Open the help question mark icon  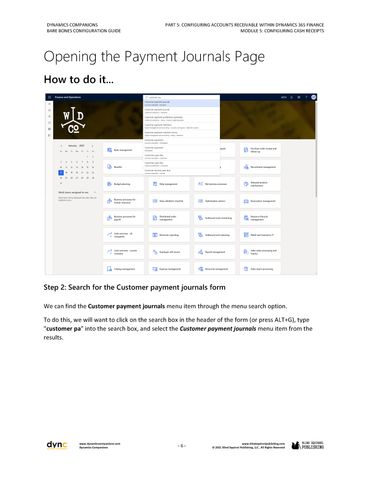click(x=306, y=97)
